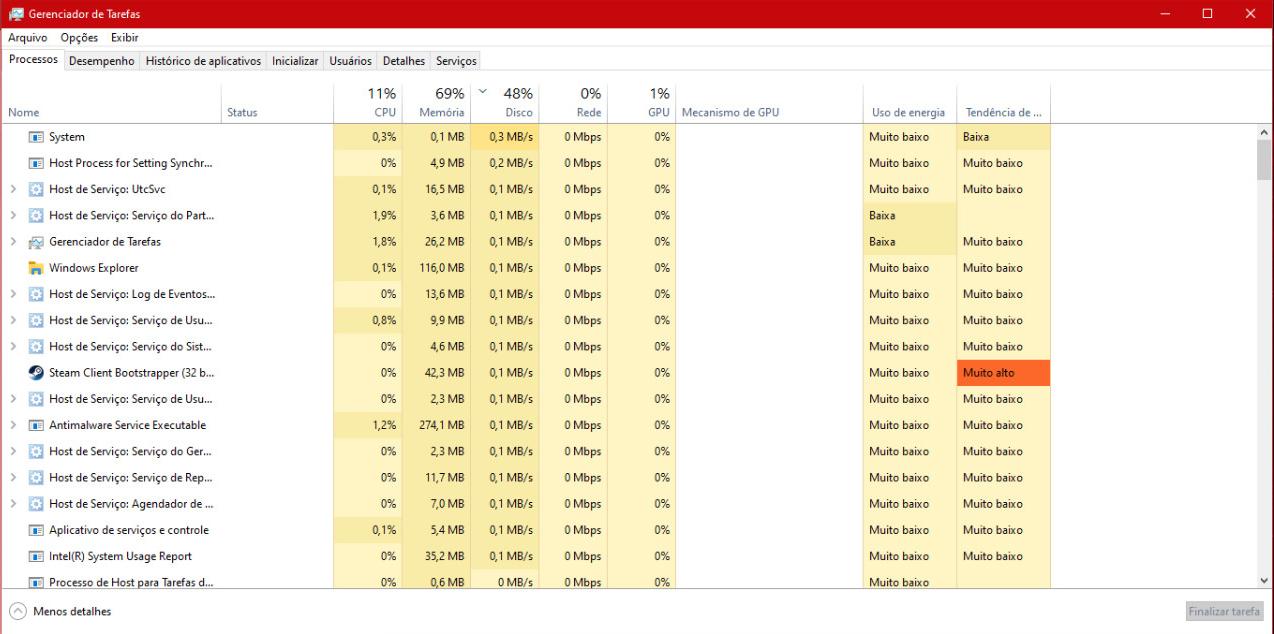Expand Host de Serviço: Log de Eventos
Viewport: 1274px width, 634px height.
click(13, 294)
